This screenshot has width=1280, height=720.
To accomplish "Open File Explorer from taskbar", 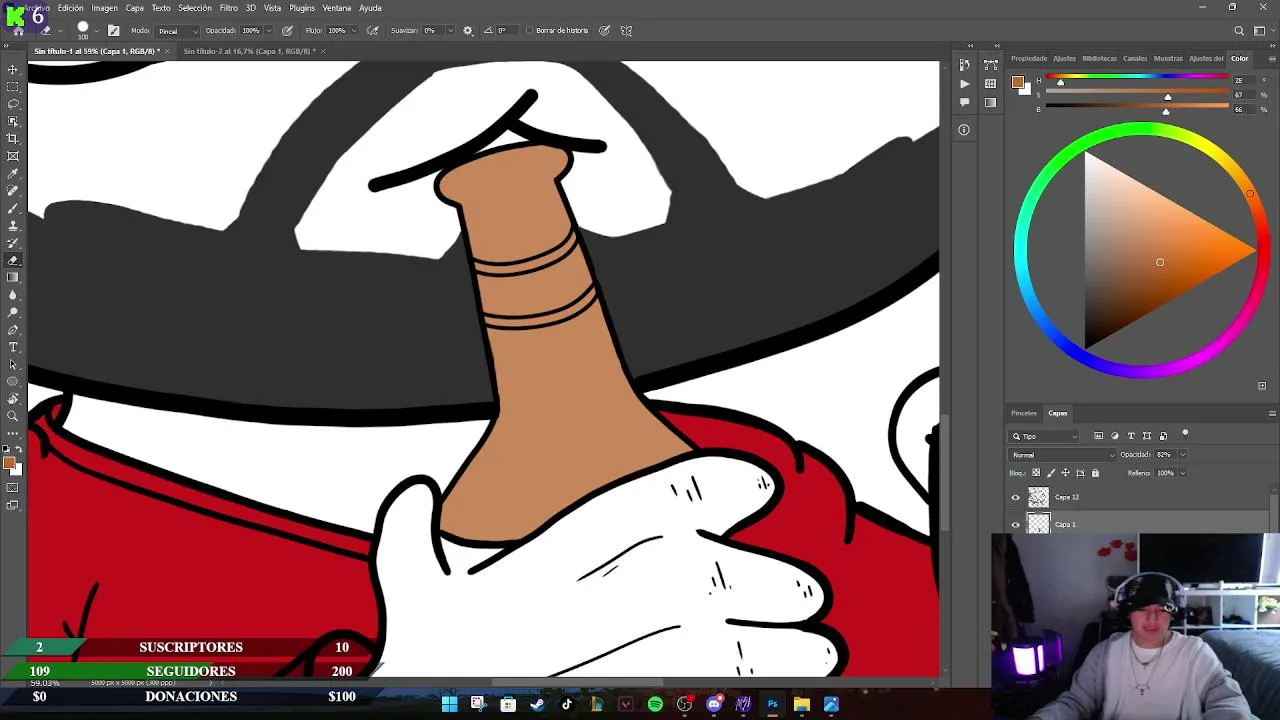I will click(802, 704).
